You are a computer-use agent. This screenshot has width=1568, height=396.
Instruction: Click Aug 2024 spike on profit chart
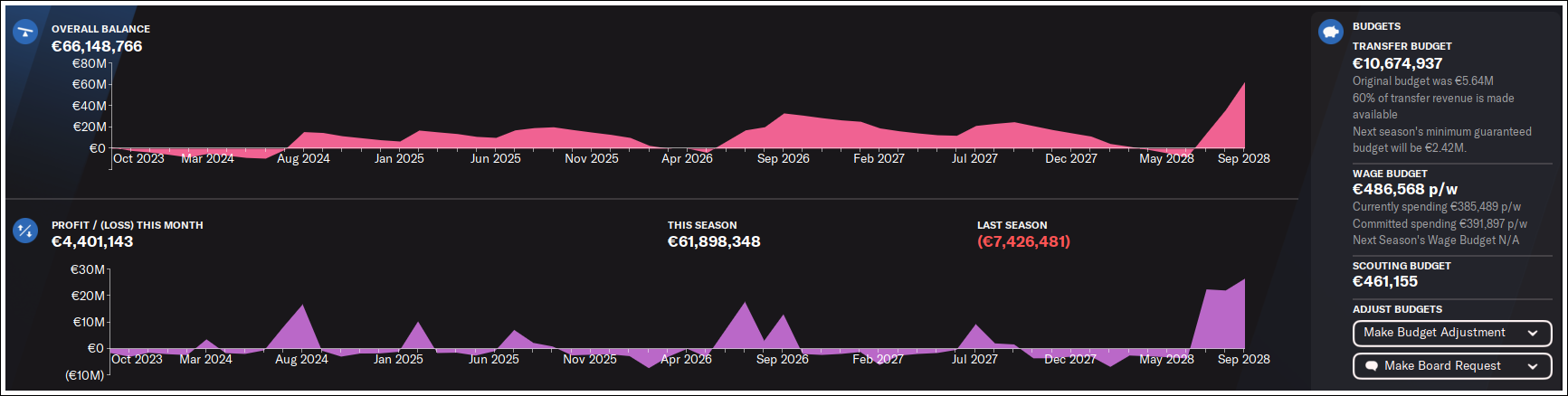pos(302,306)
